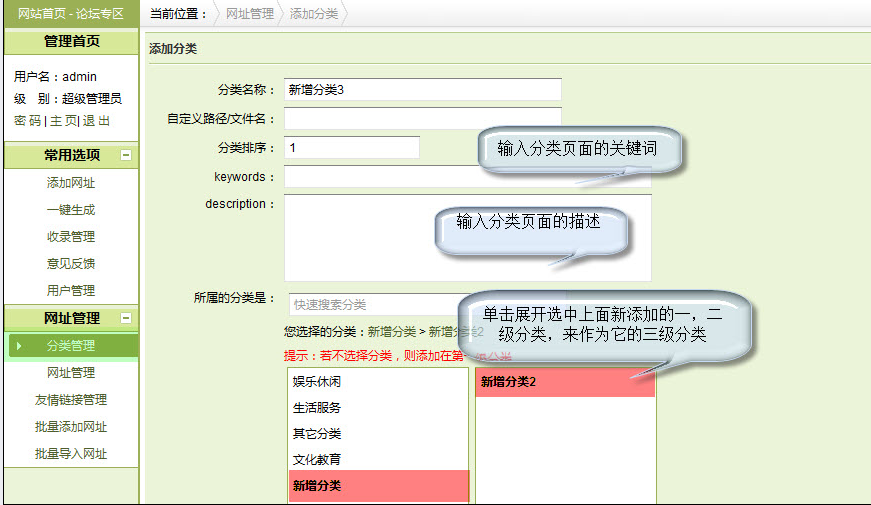Open 用户管理 in sidebar
Image resolution: width=871 pixels, height=505 pixels.
click(71, 291)
